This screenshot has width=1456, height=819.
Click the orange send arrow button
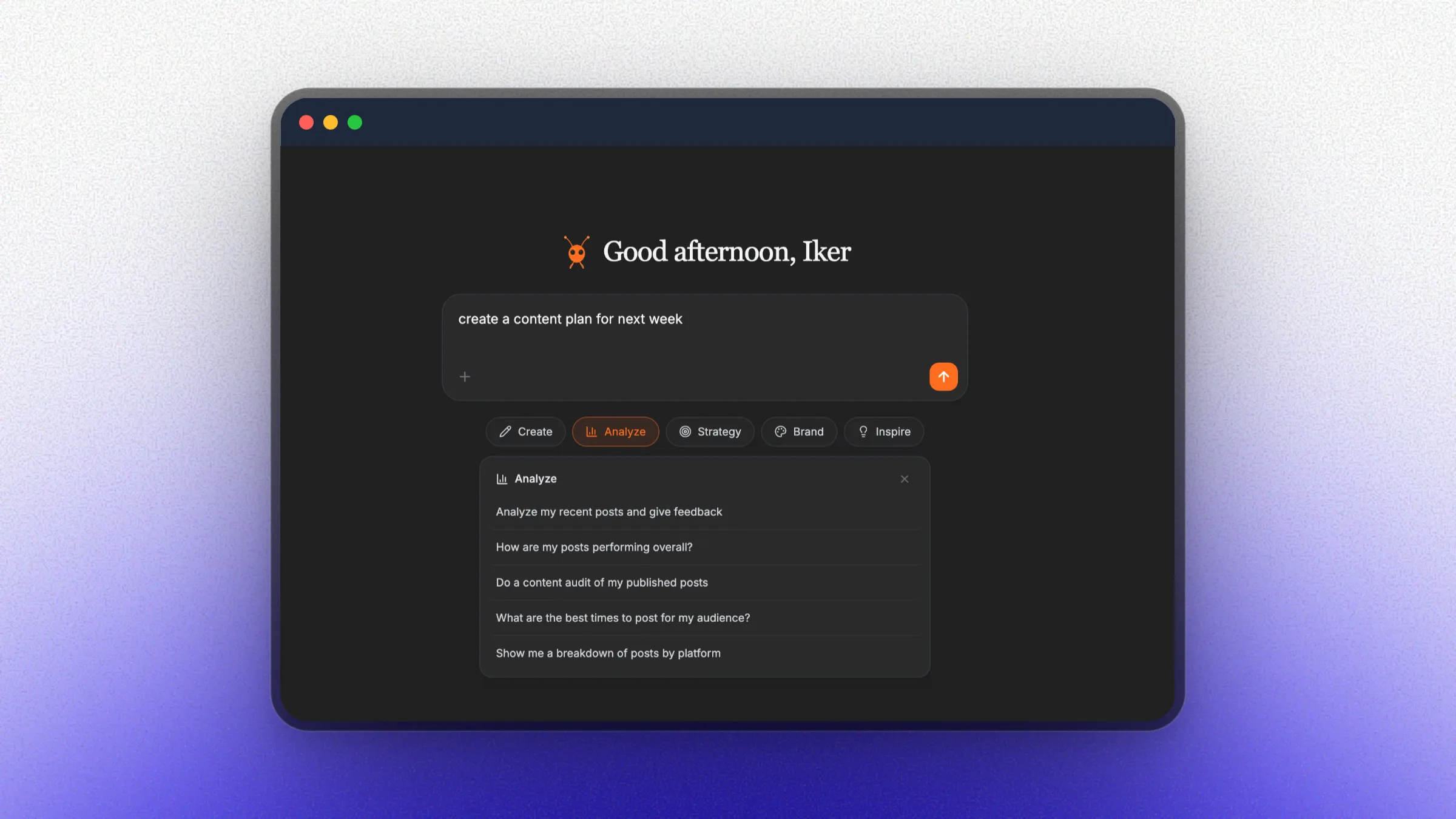943,377
